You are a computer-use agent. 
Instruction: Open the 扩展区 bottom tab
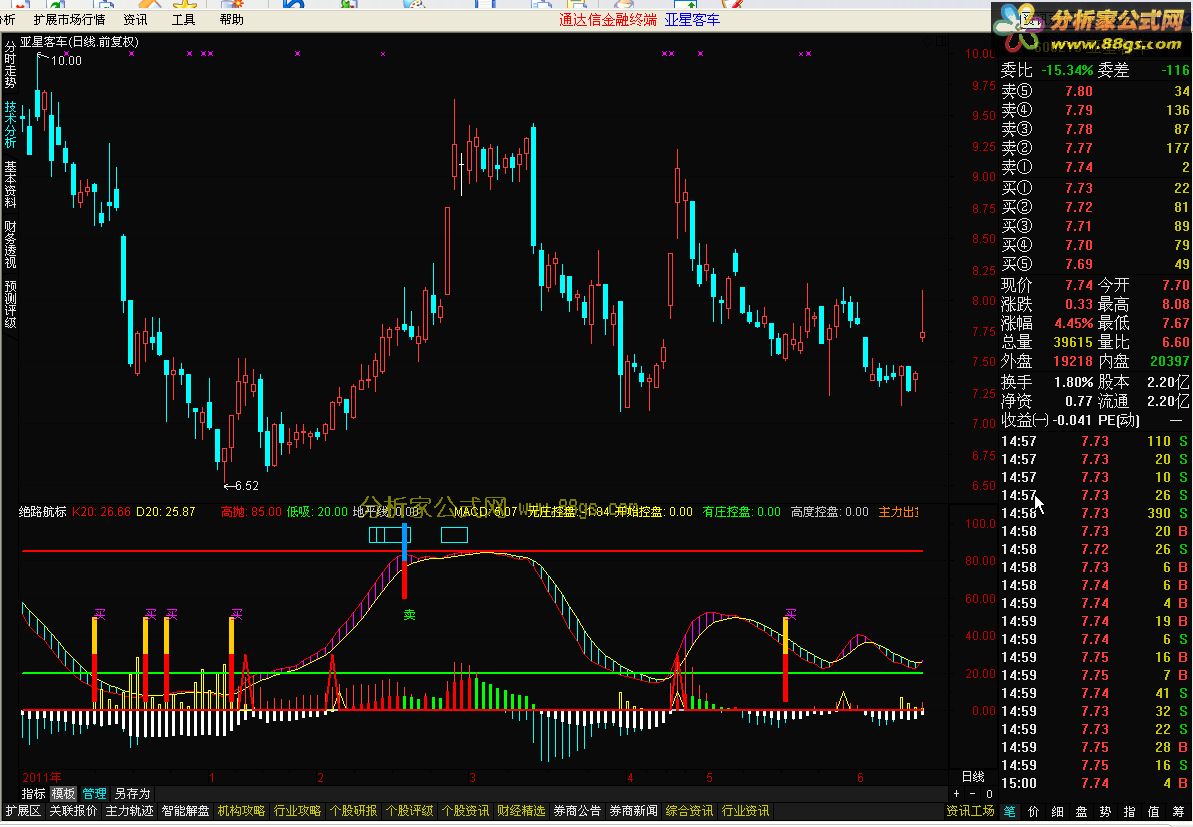tap(23, 811)
